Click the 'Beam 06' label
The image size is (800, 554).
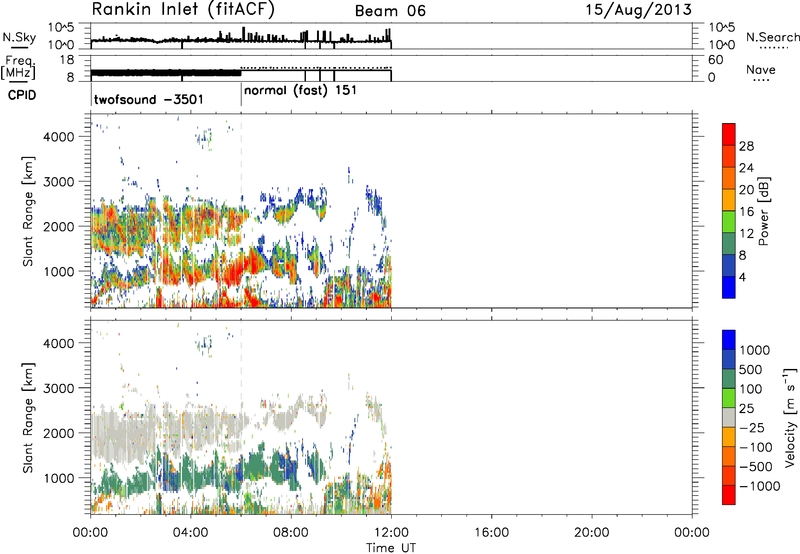390,11
